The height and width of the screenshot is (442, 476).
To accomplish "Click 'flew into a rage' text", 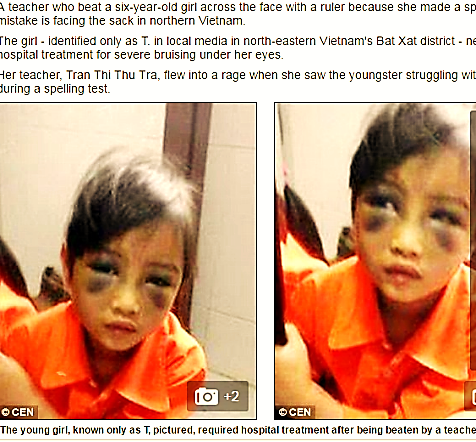I will tap(203, 75).
